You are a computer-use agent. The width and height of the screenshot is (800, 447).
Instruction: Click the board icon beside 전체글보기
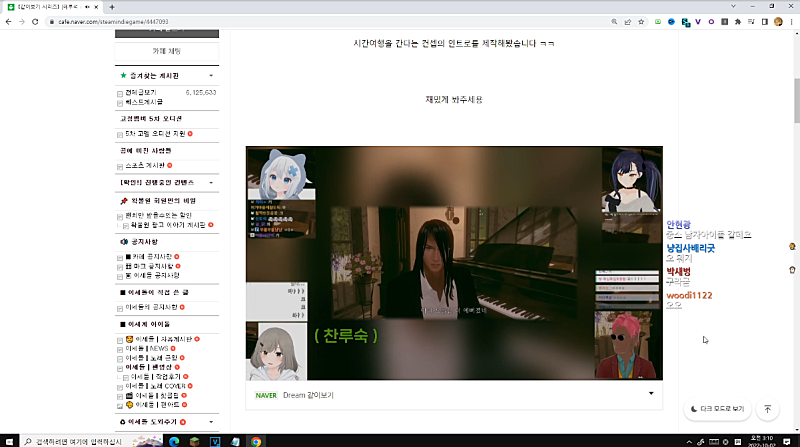[x=120, y=93]
